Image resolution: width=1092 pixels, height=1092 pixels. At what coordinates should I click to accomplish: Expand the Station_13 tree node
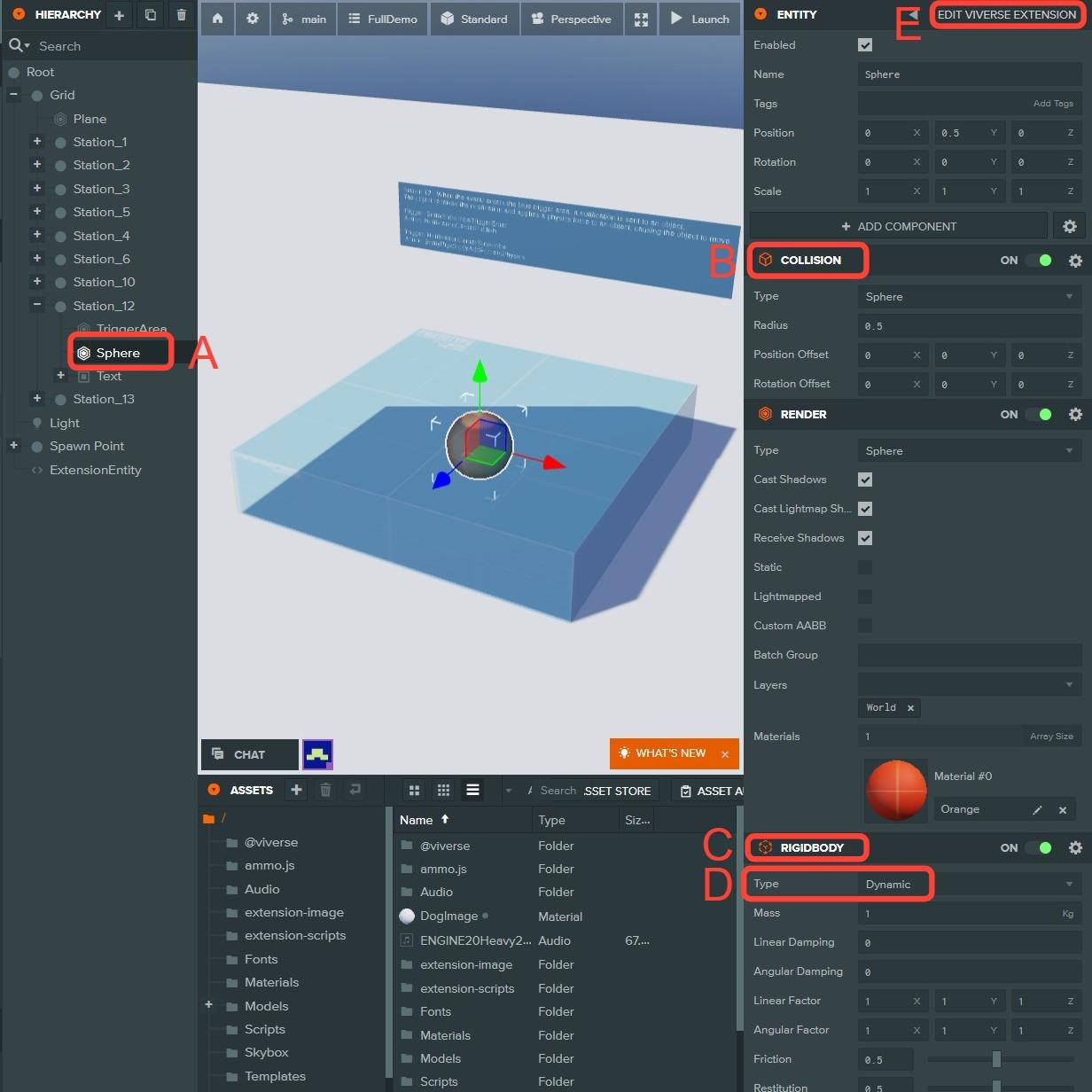click(37, 399)
